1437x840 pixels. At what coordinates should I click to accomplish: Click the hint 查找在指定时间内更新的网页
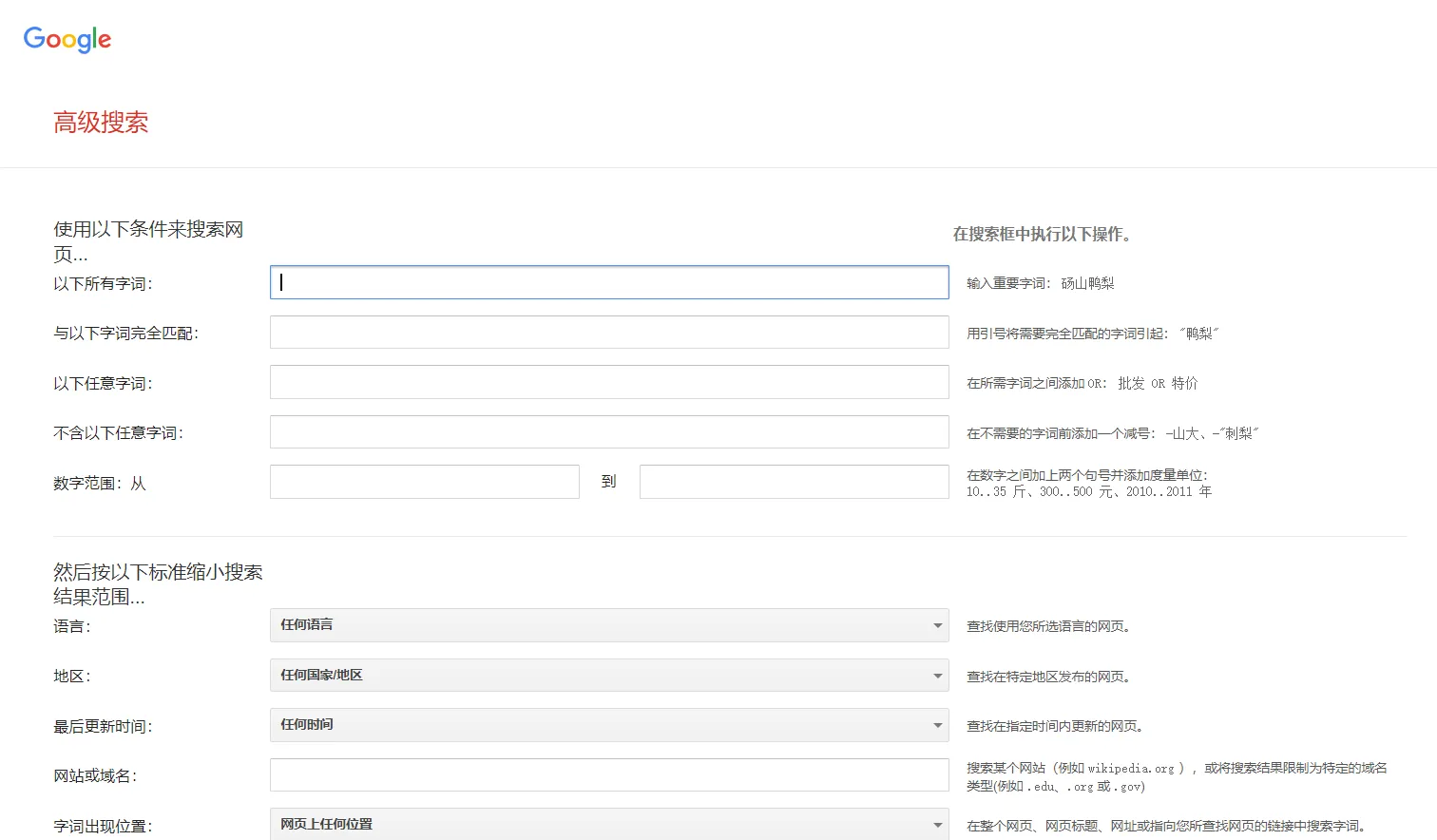1056,726
